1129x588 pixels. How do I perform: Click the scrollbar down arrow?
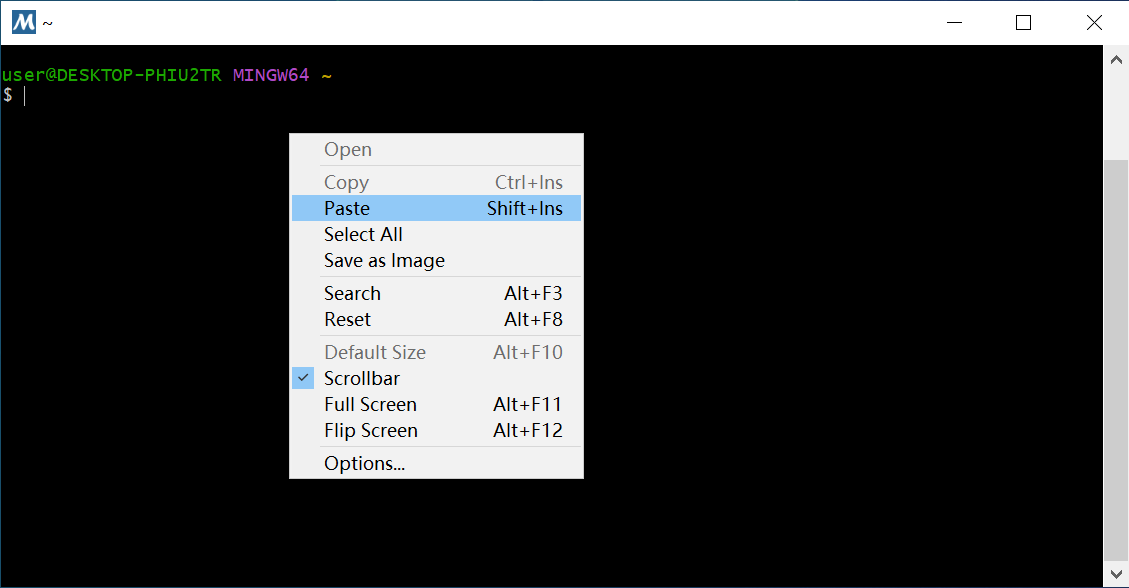[1116, 574]
